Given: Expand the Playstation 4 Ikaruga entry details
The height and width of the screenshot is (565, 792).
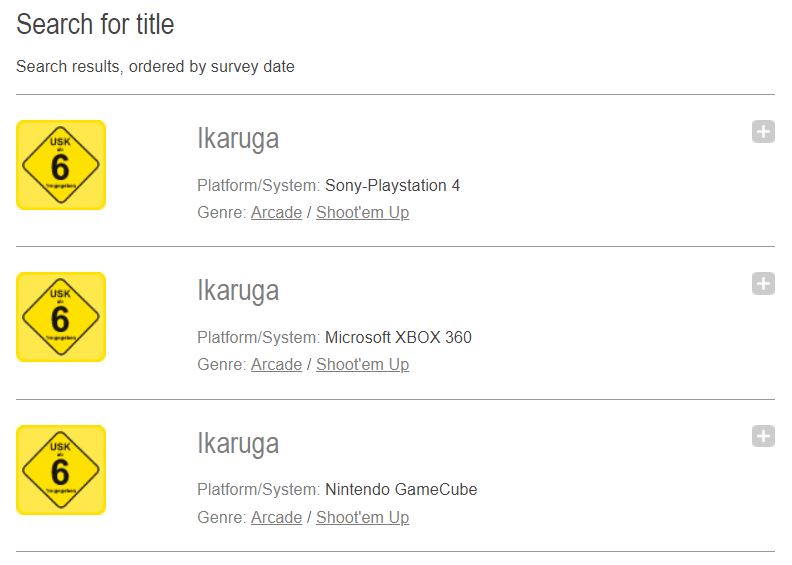Looking at the screenshot, I should tap(763, 132).
